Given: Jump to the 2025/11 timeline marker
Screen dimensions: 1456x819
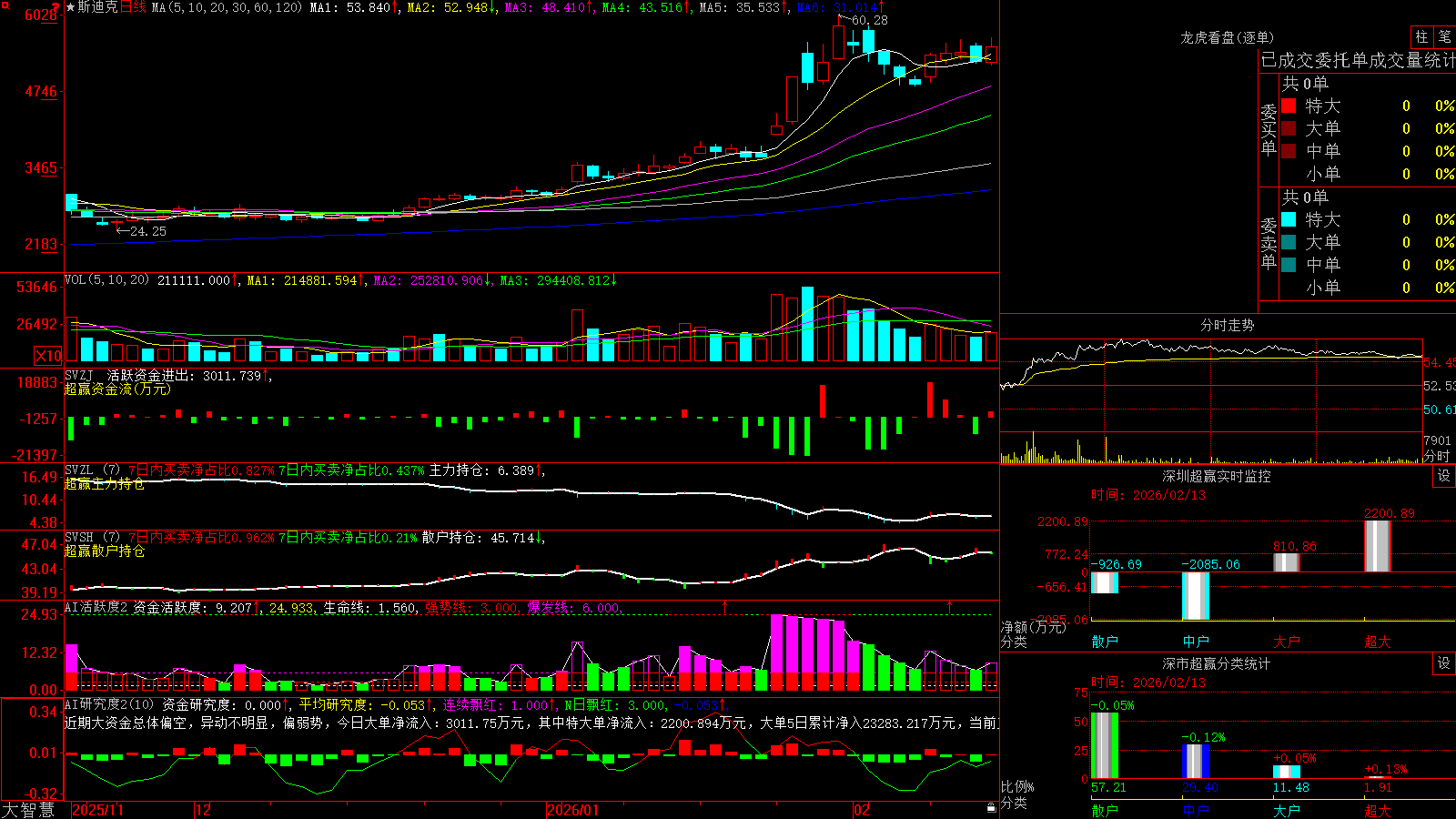Looking at the screenshot, I should tap(97, 810).
